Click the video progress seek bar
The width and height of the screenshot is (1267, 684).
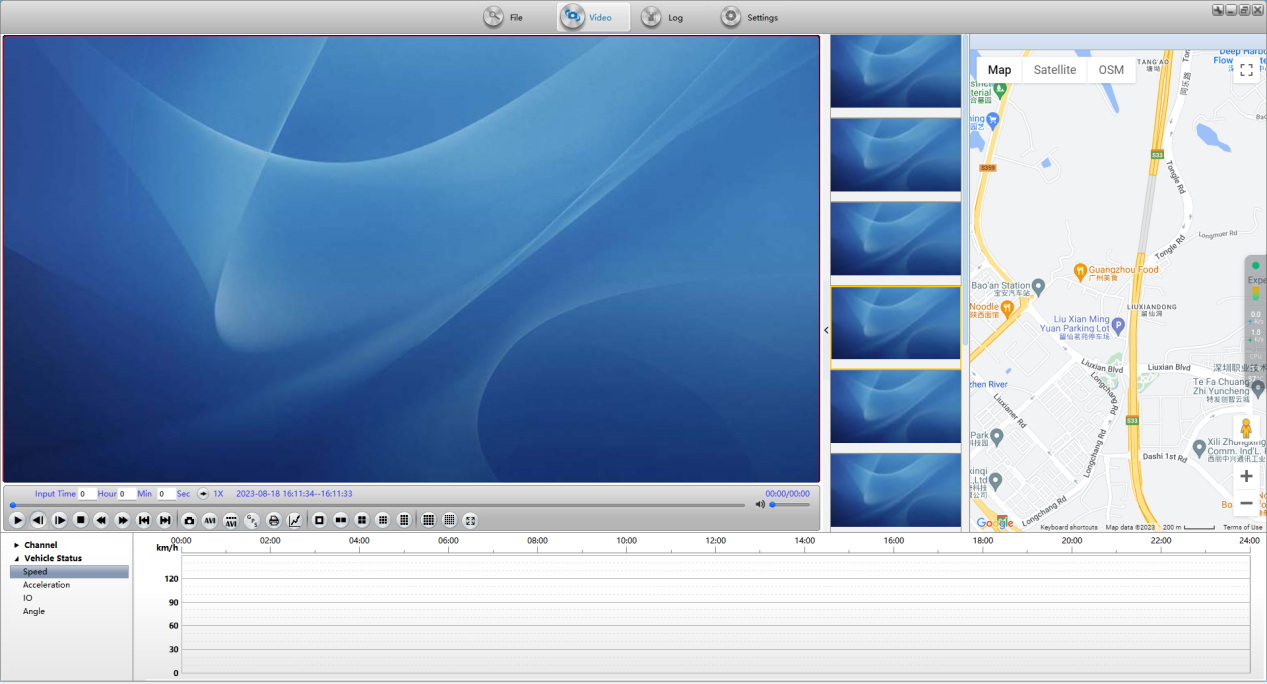point(378,505)
